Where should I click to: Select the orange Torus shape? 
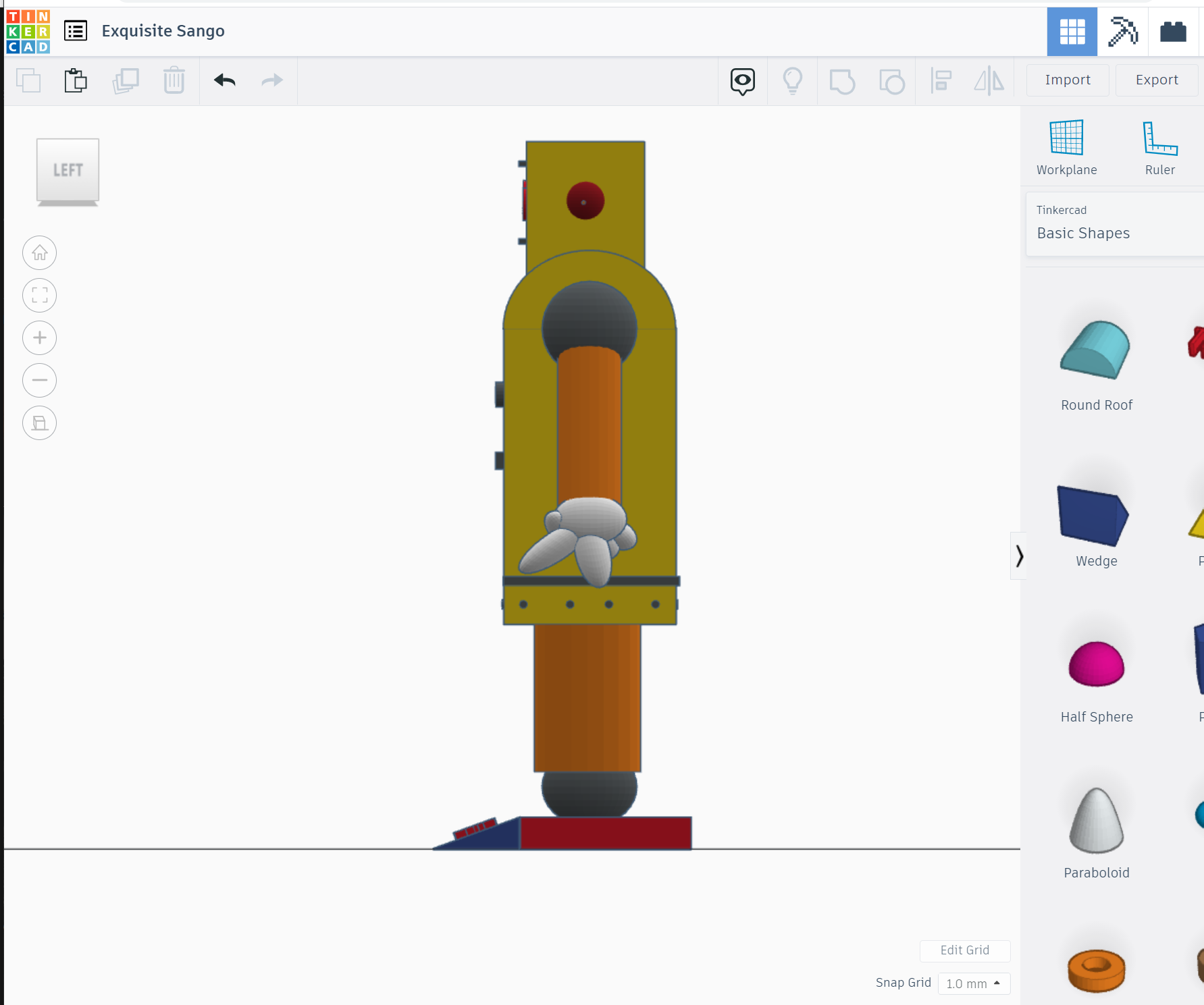(x=1096, y=971)
